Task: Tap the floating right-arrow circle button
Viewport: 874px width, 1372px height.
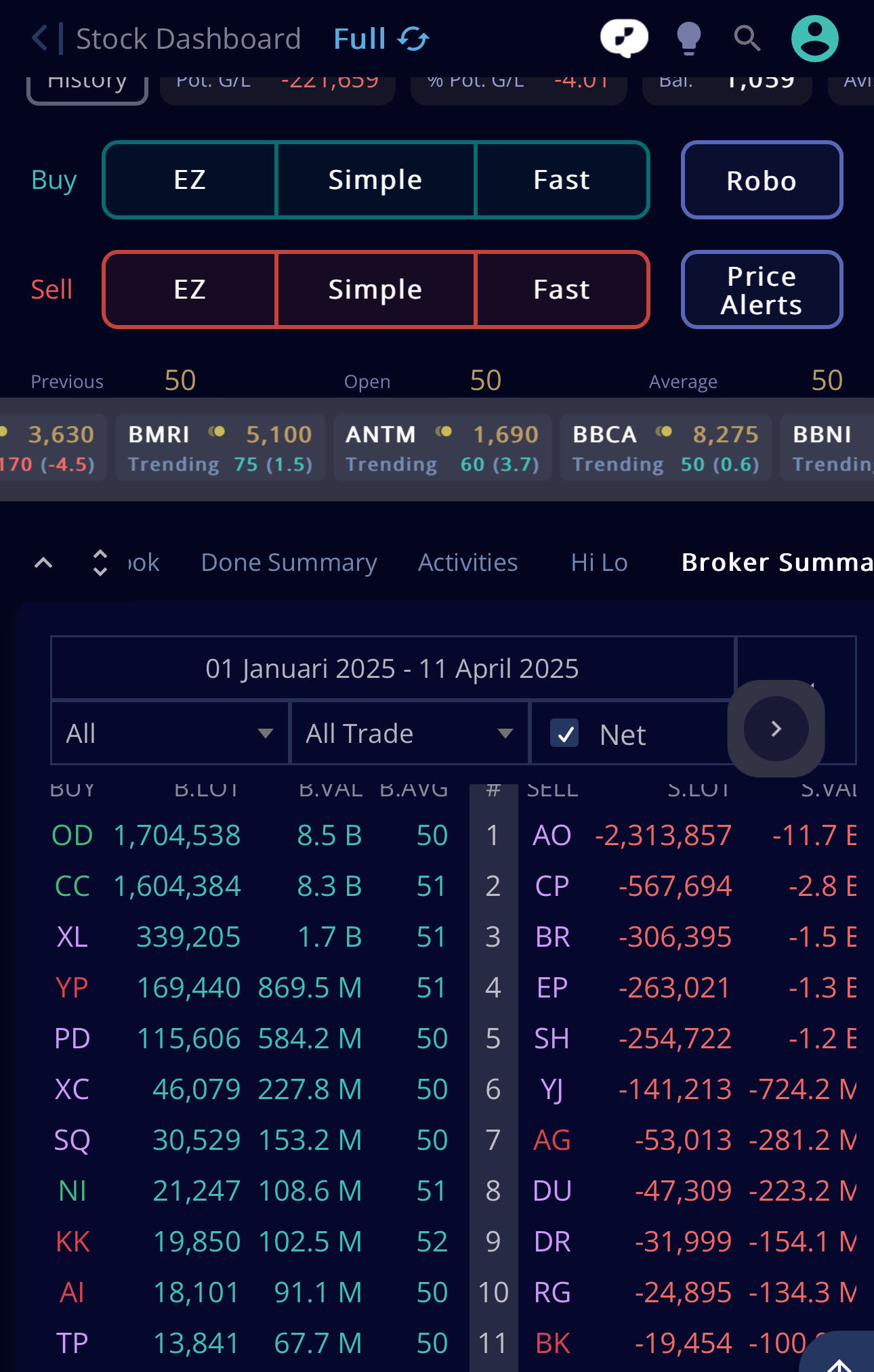Action: pos(776,729)
